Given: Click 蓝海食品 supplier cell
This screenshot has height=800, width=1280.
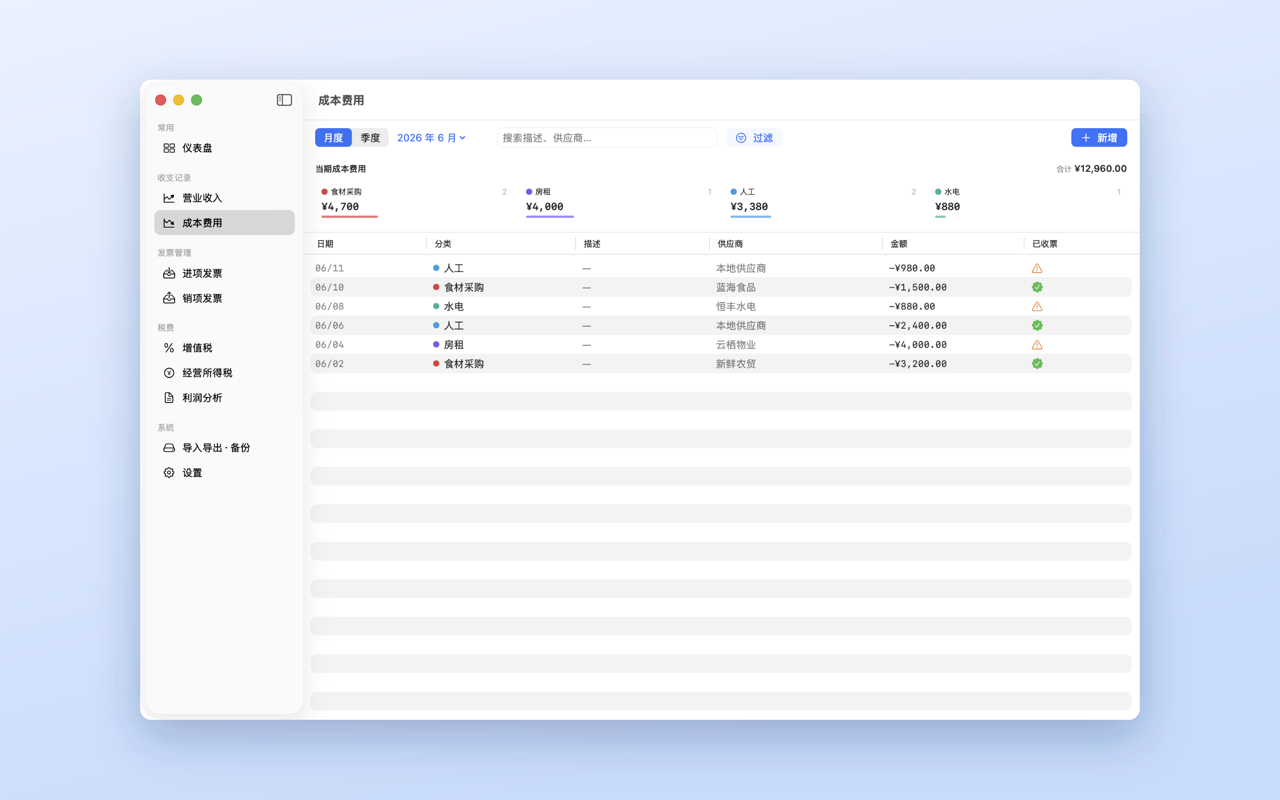Looking at the screenshot, I should pyautogui.click(x=736, y=287).
